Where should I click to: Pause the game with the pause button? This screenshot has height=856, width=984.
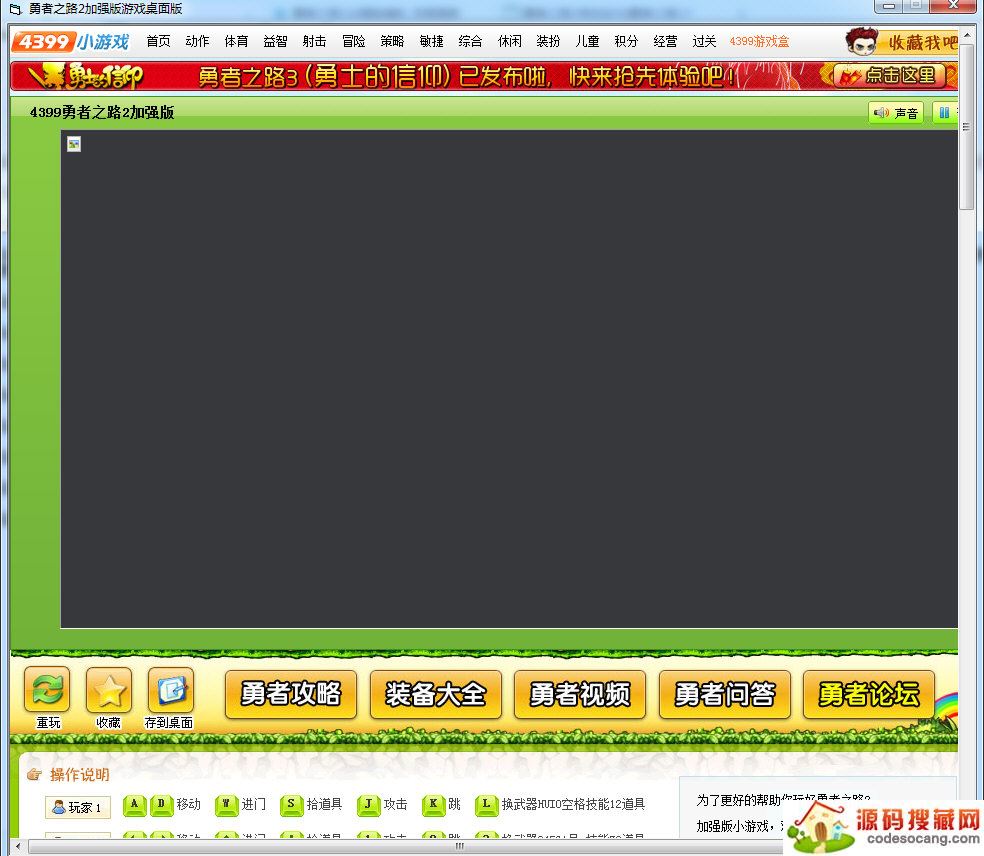pos(943,113)
